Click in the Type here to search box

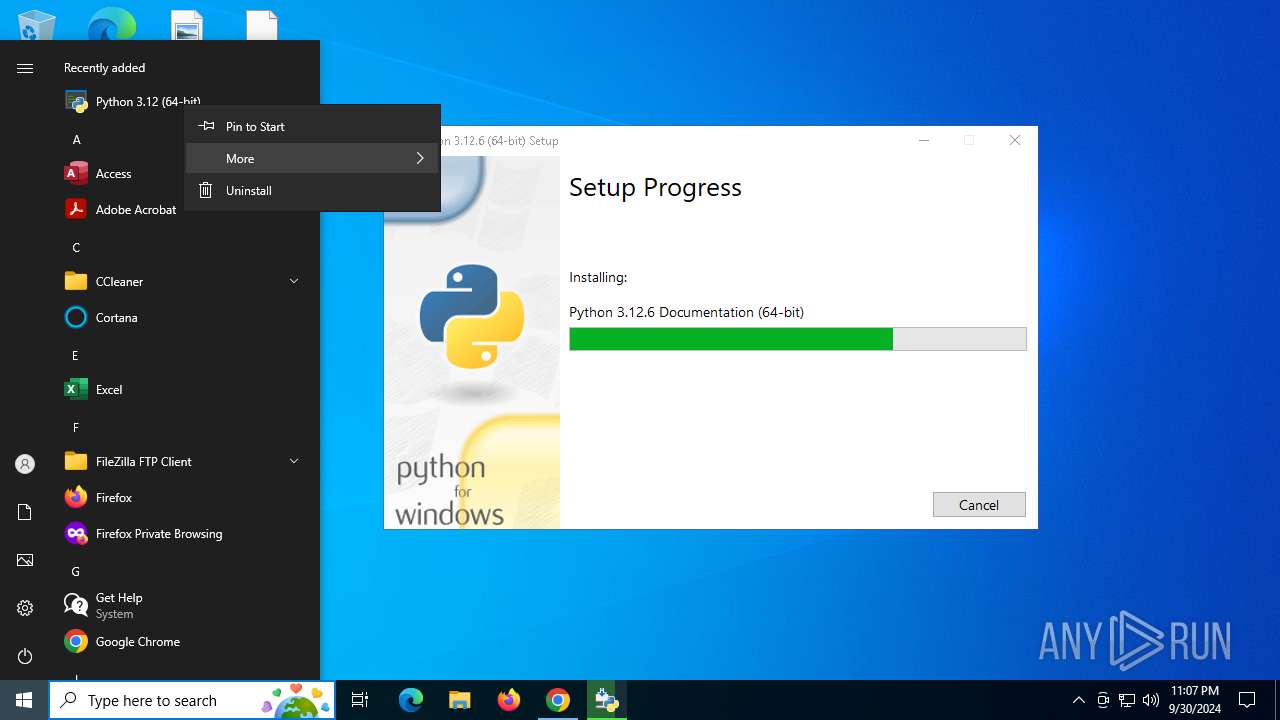[x=192, y=700]
